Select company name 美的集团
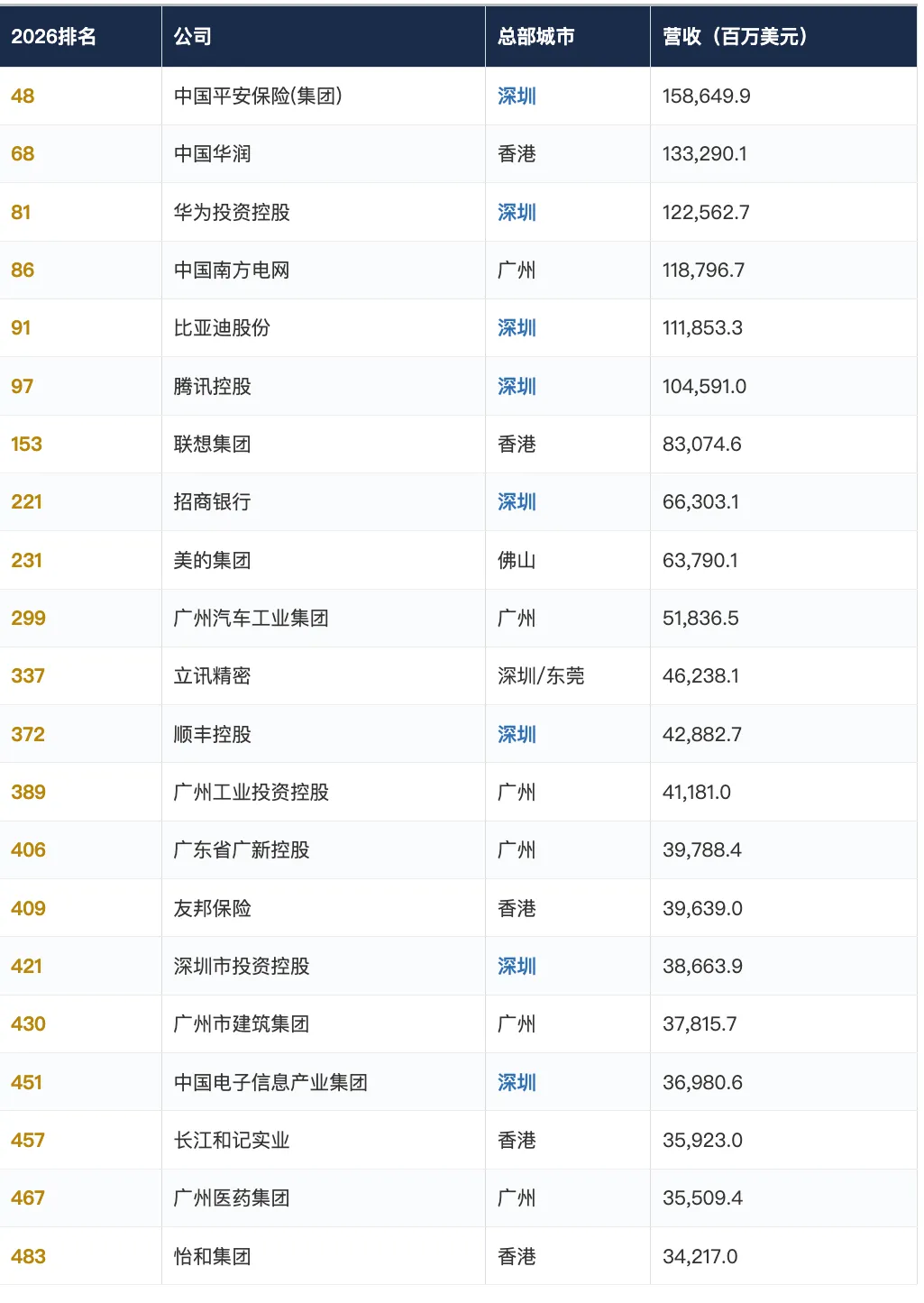The height and width of the screenshot is (1303, 924). point(213,561)
